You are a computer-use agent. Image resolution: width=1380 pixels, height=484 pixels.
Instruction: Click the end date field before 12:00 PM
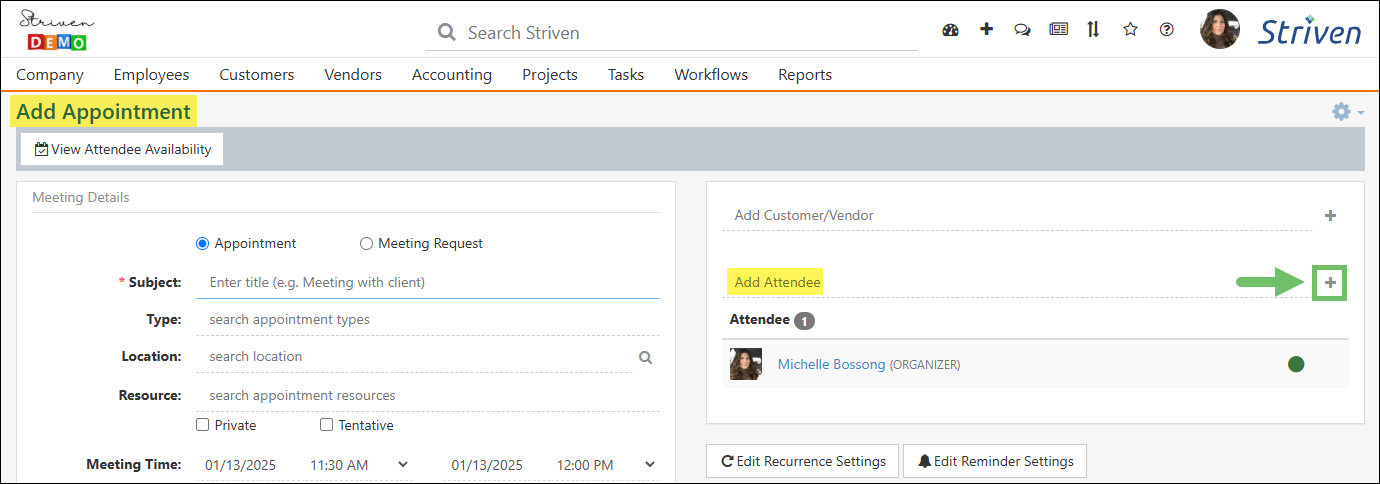pos(487,465)
